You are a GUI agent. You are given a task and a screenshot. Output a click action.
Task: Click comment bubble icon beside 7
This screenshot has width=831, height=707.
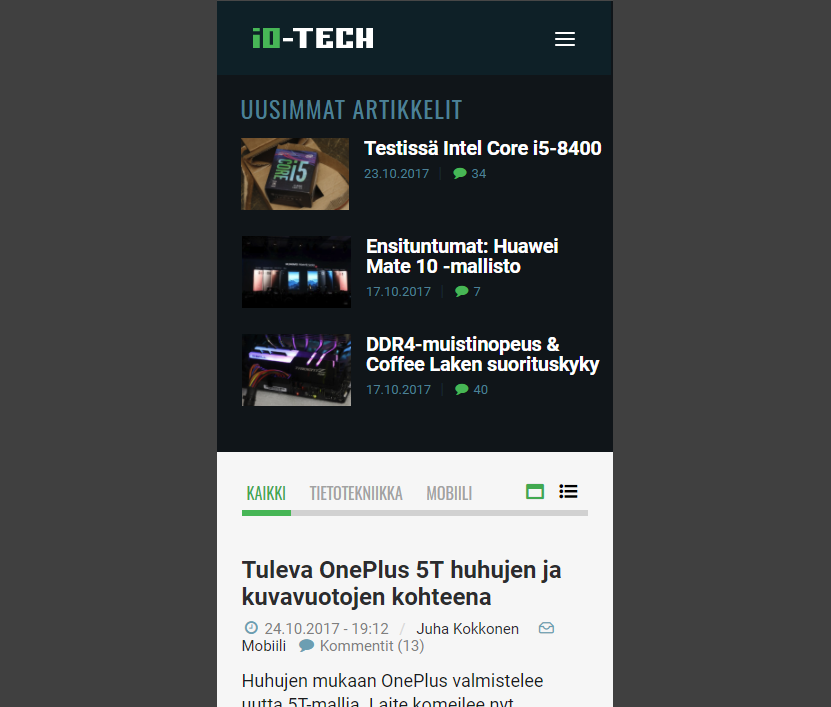pos(462,291)
